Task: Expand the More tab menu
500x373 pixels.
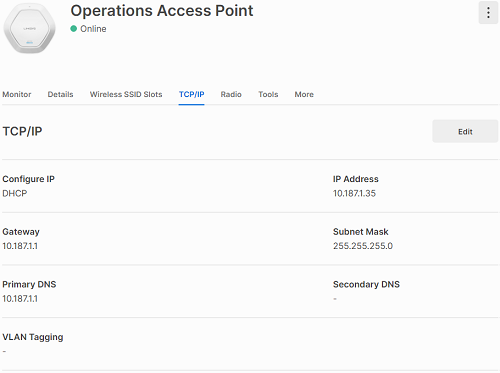Action: [304, 94]
